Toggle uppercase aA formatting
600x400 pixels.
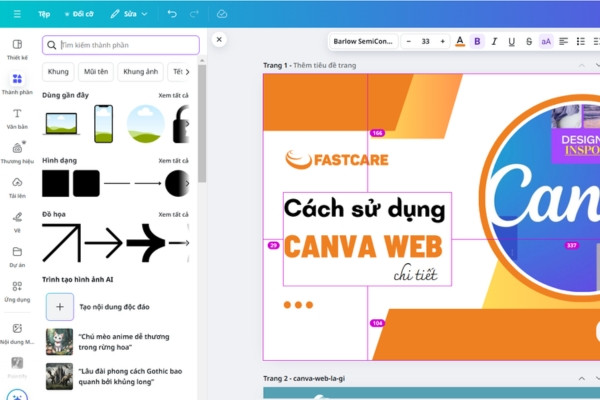546,41
